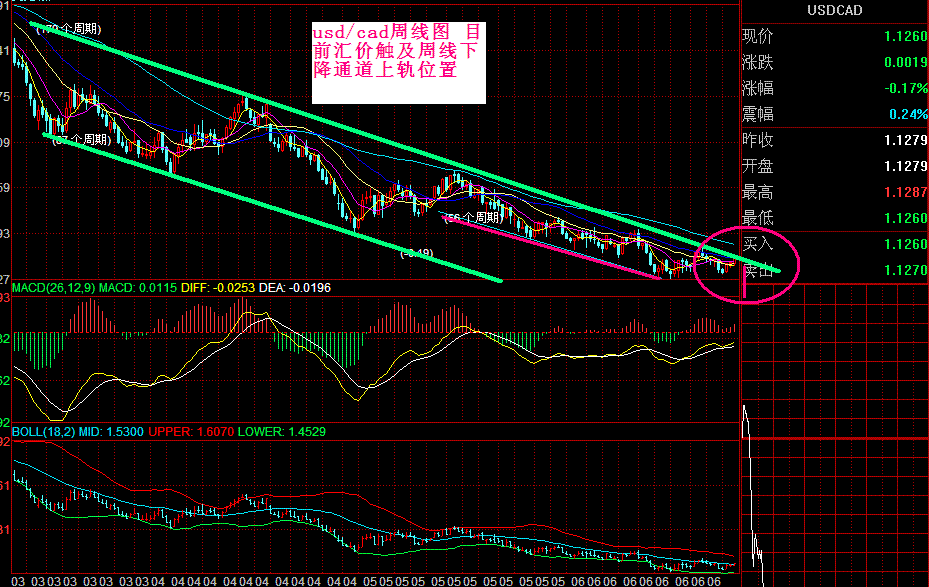Image resolution: width=929 pixels, height=587 pixels.
Task: Click the 开盘 value 1.1279
Action: [x=906, y=166]
